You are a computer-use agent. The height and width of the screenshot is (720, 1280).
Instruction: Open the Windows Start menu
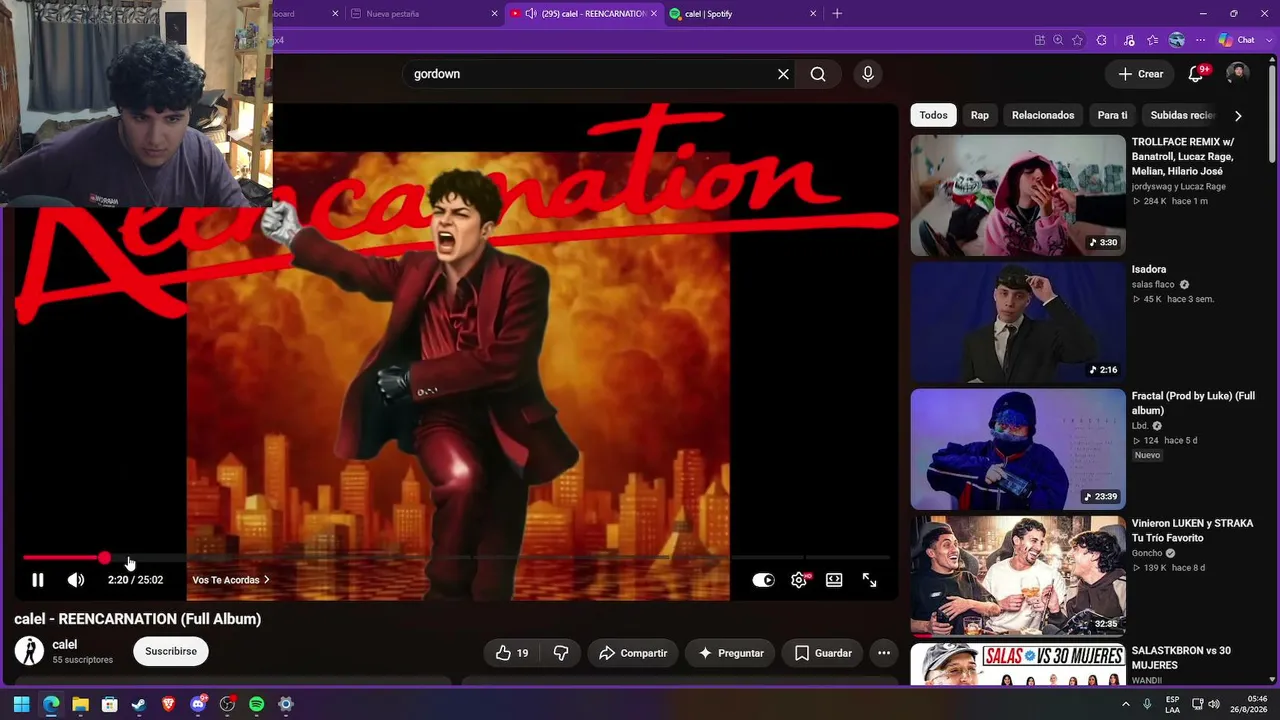tap(21, 705)
